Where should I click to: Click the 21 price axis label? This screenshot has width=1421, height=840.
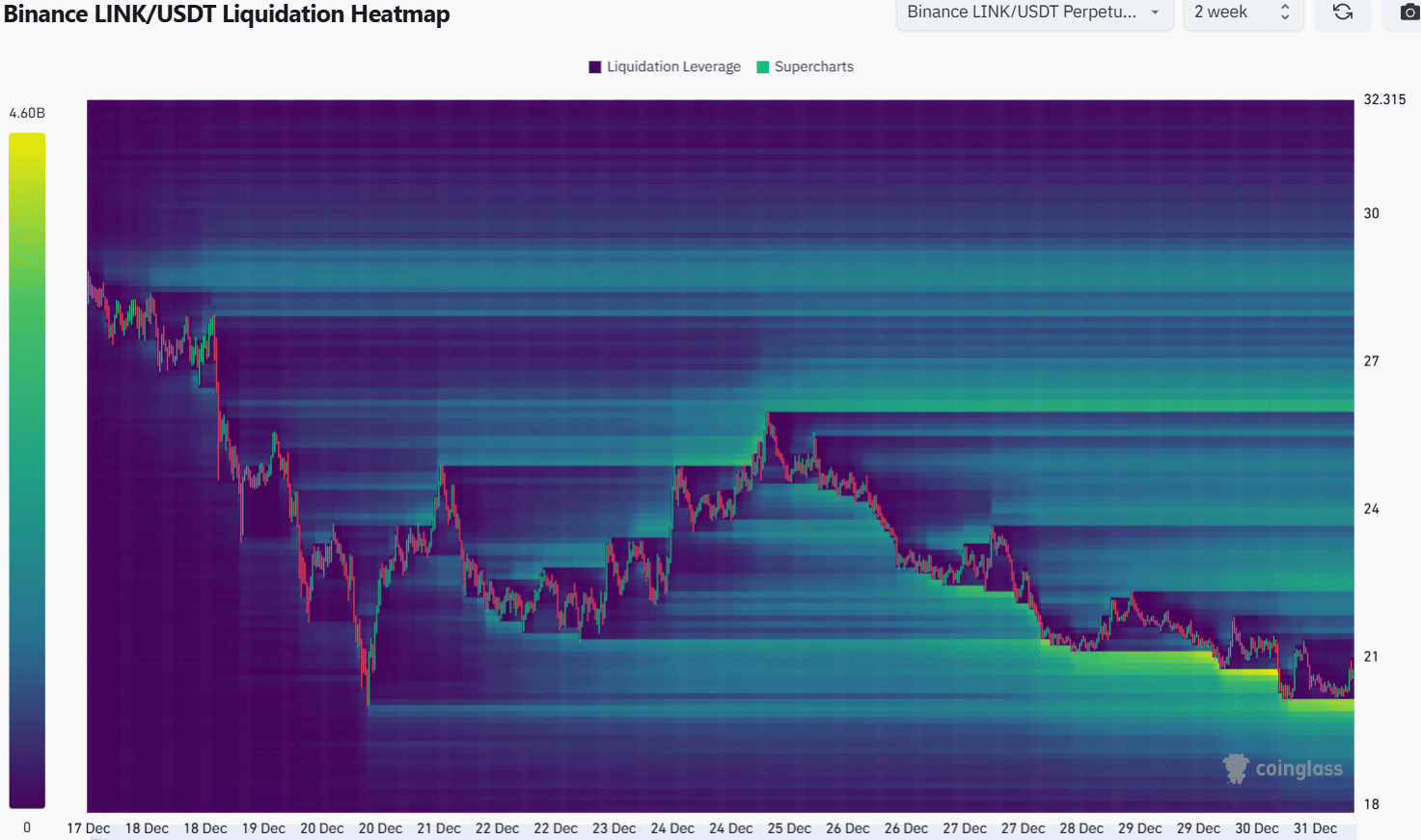click(1371, 656)
